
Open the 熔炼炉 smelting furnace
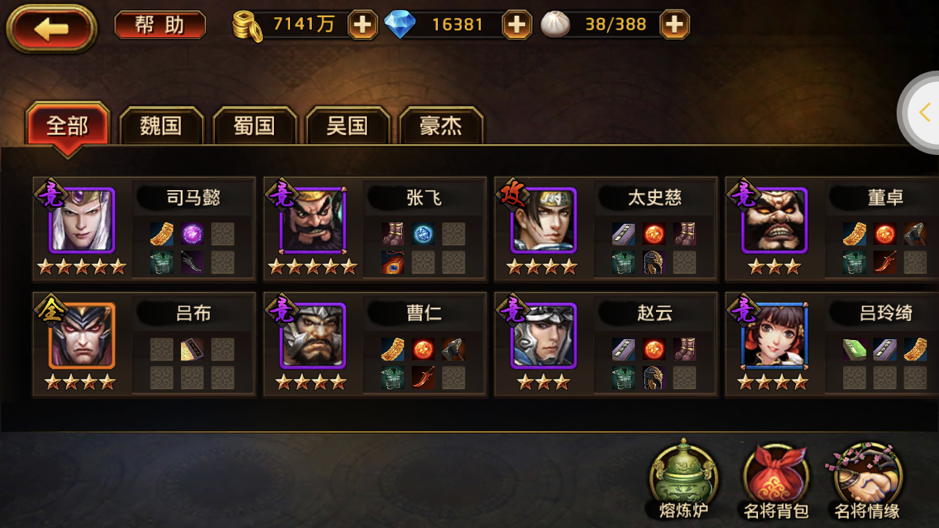683,480
